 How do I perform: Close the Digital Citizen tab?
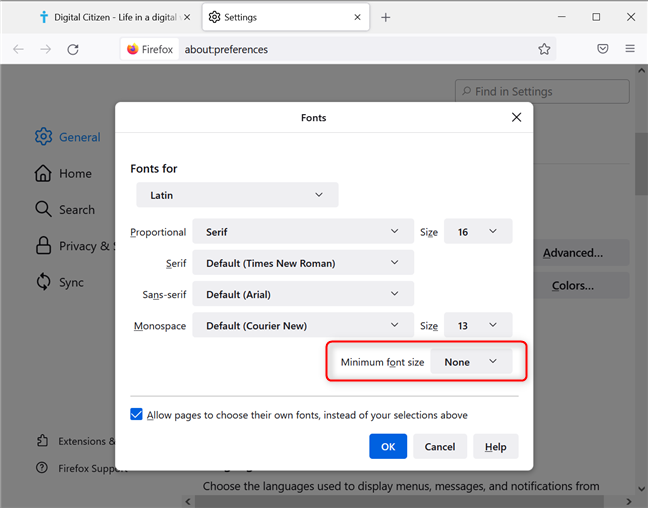pos(187,17)
